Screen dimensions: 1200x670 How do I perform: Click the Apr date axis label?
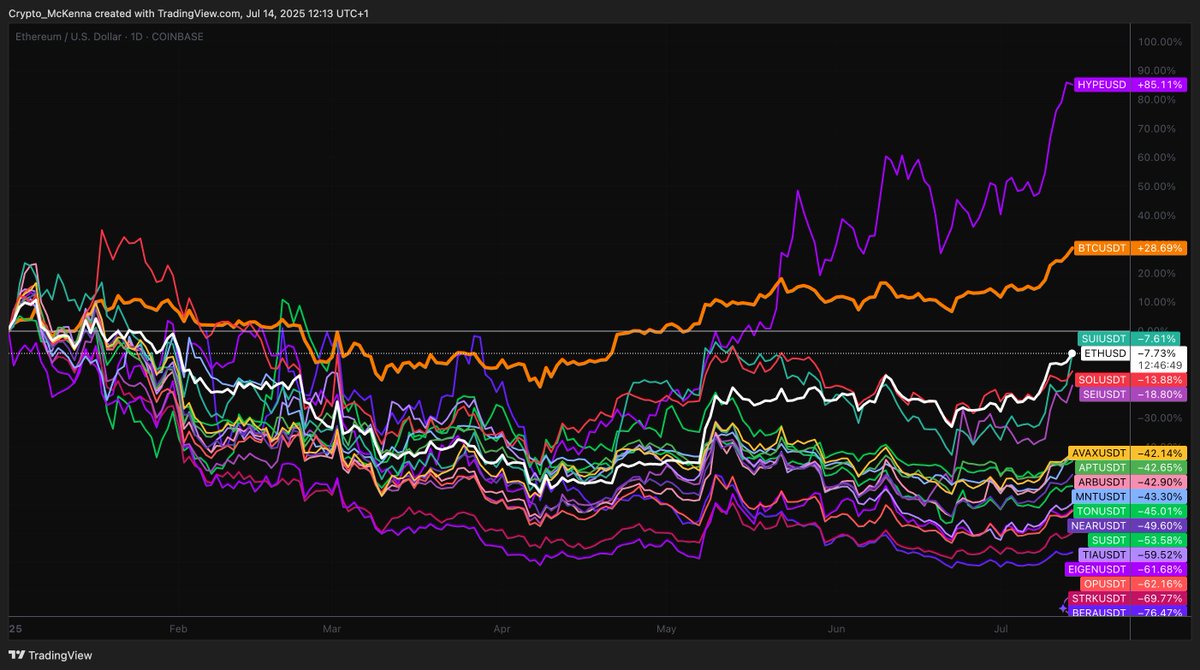(502, 629)
